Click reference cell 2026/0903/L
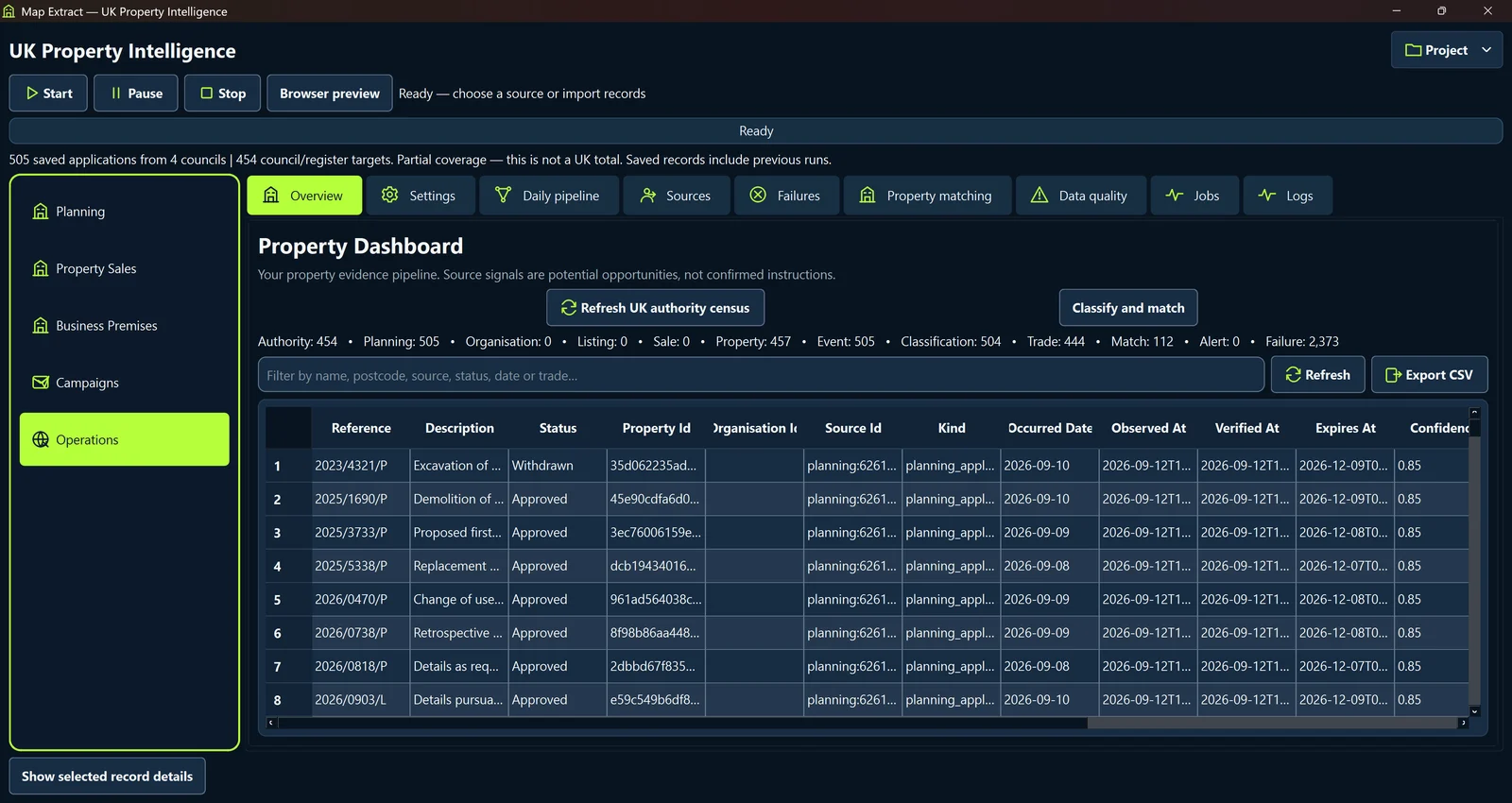Screen dimensions: 1512x803 tap(361, 700)
